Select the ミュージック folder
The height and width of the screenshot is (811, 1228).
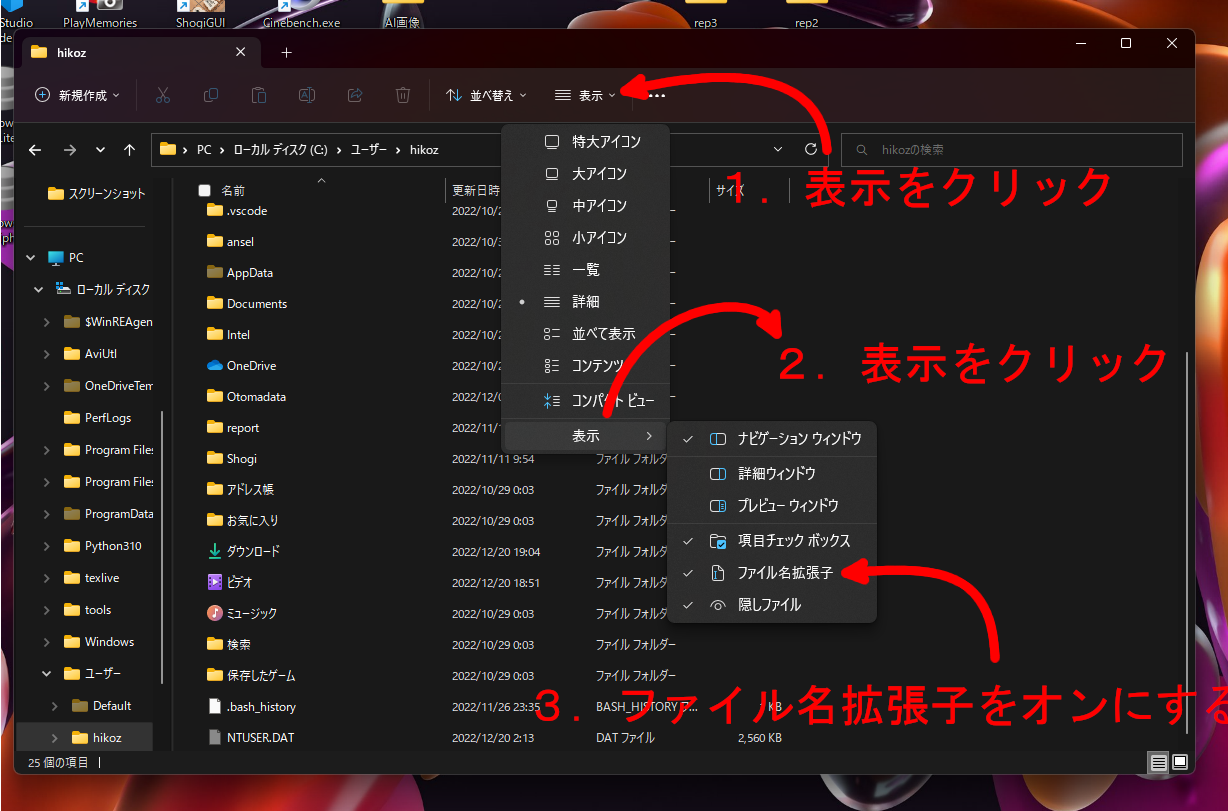click(241, 613)
